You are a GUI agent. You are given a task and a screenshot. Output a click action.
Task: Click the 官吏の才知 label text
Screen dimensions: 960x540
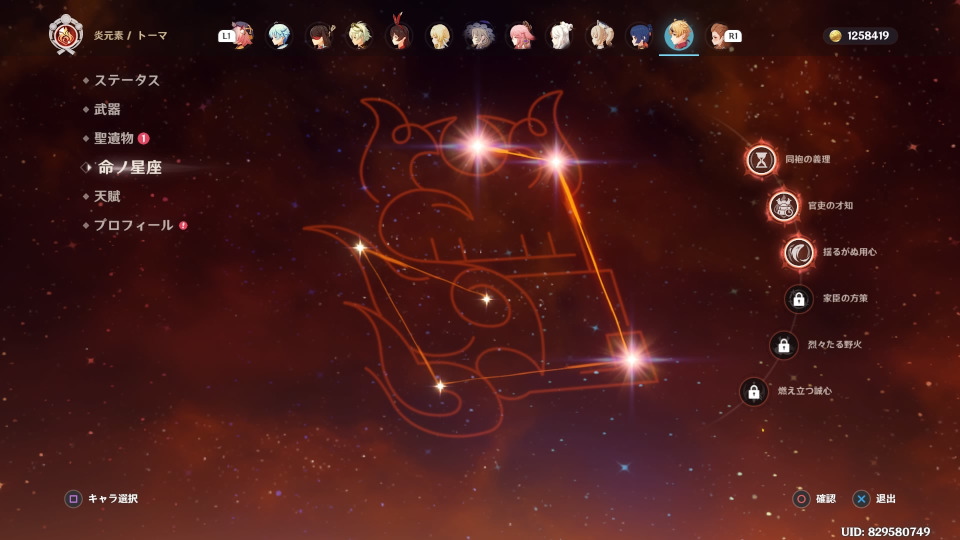(x=830, y=206)
